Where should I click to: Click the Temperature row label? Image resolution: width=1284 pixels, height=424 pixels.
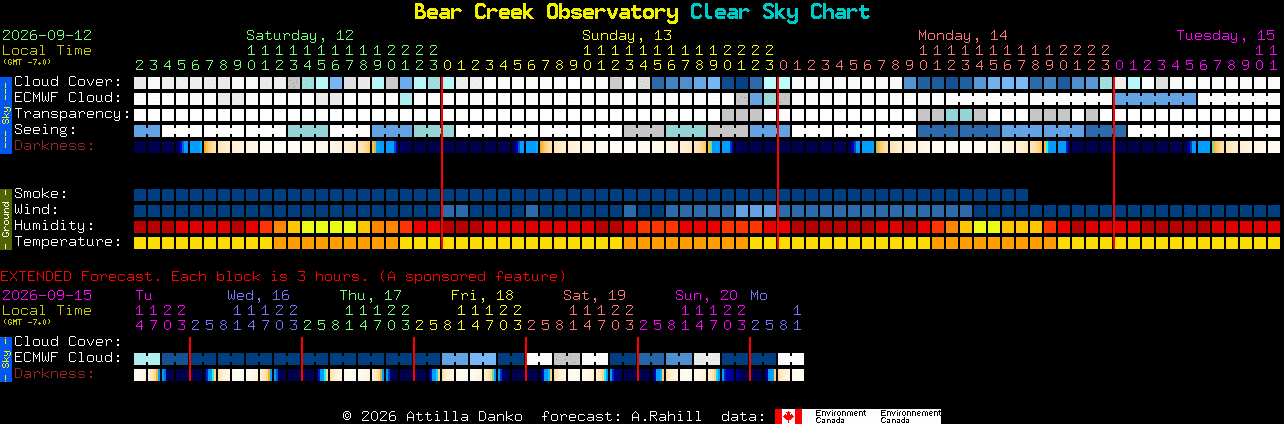coord(67,241)
